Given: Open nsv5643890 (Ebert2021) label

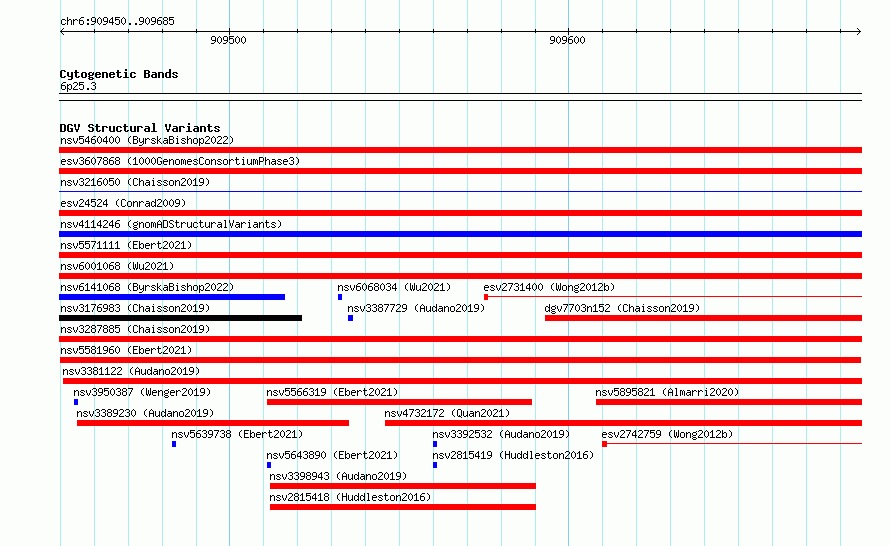Looking at the screenshot, I should [x=332, y=455].
